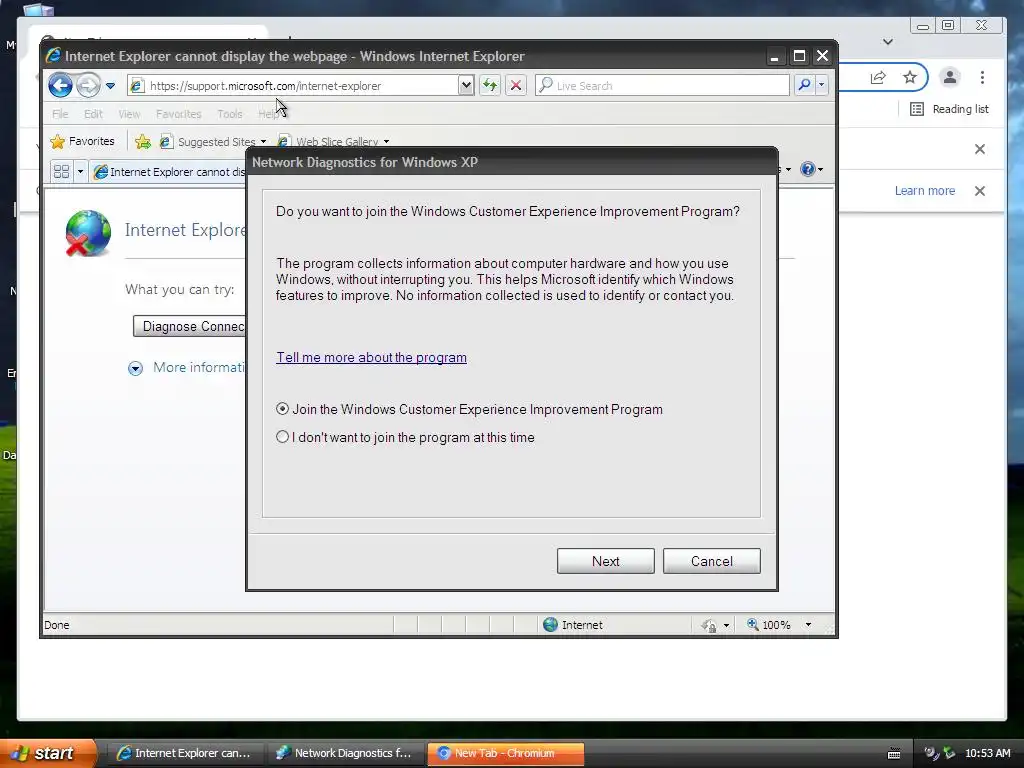Open the Edit menu in Internet Explorer
The height and width of the screenshot is (768, 1024).
click(93, 114)
